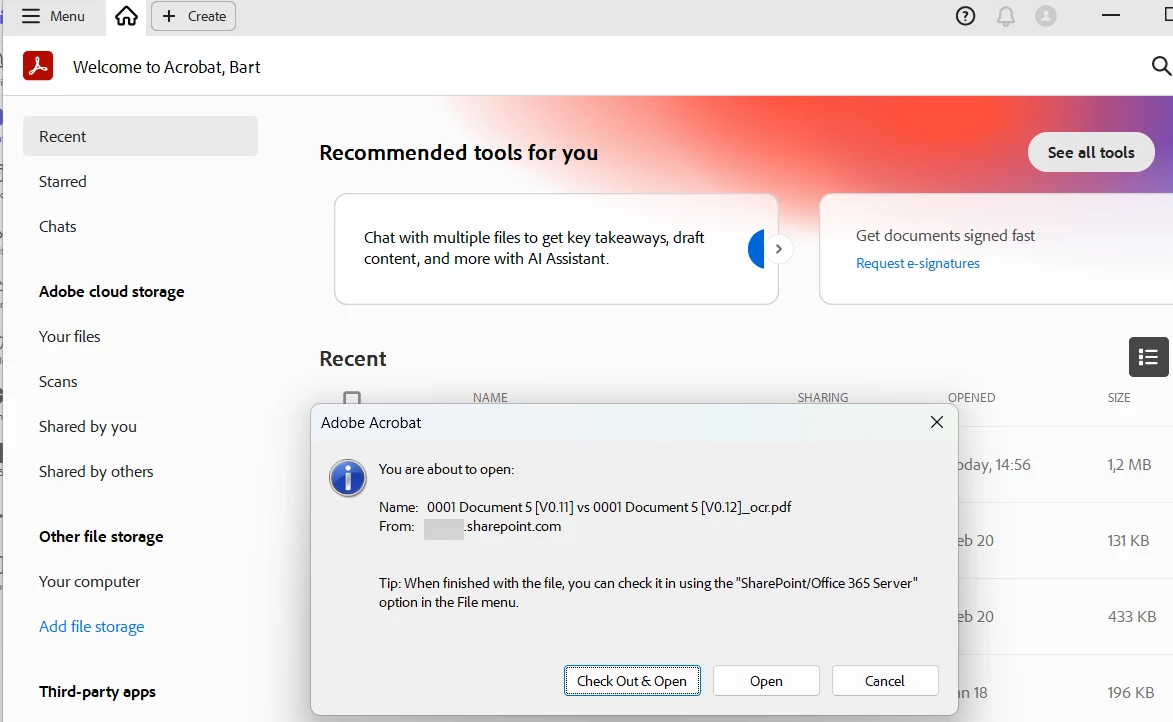1173x722 pixels.
Task: Click the next arrow on tool carousel
Action: click(779, 249)
